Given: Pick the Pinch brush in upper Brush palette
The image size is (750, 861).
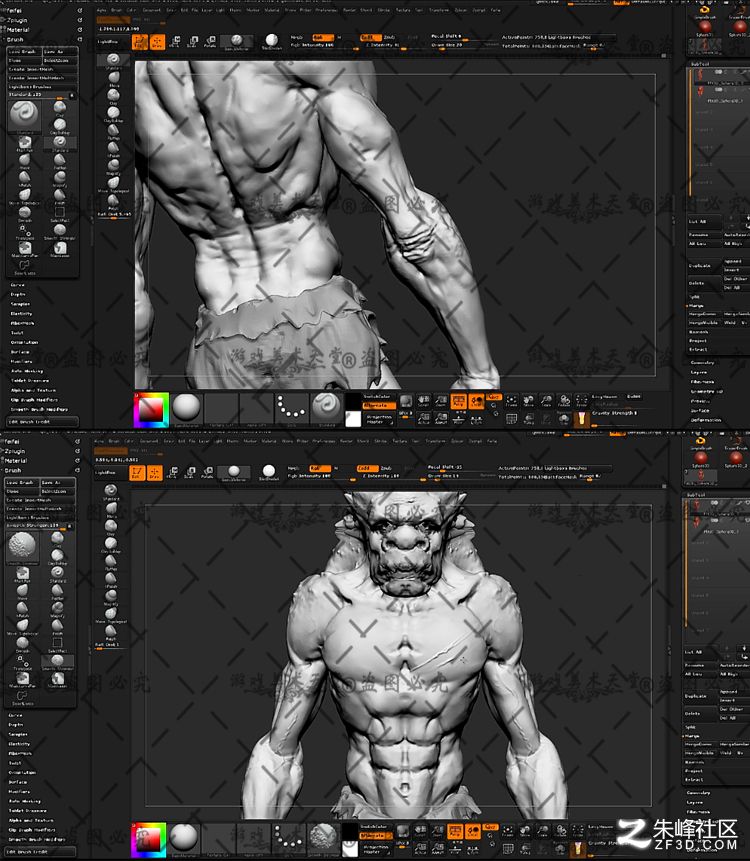Looking at the screenshot, I should pos(60,197).
